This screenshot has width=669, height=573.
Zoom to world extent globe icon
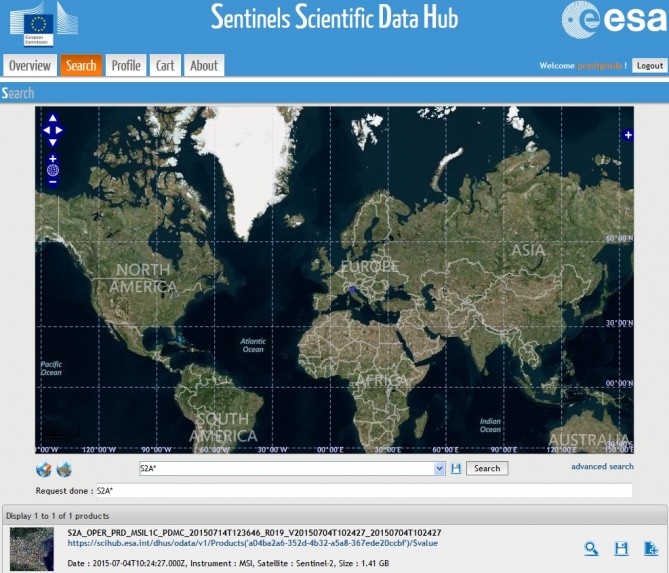[52, 170]
